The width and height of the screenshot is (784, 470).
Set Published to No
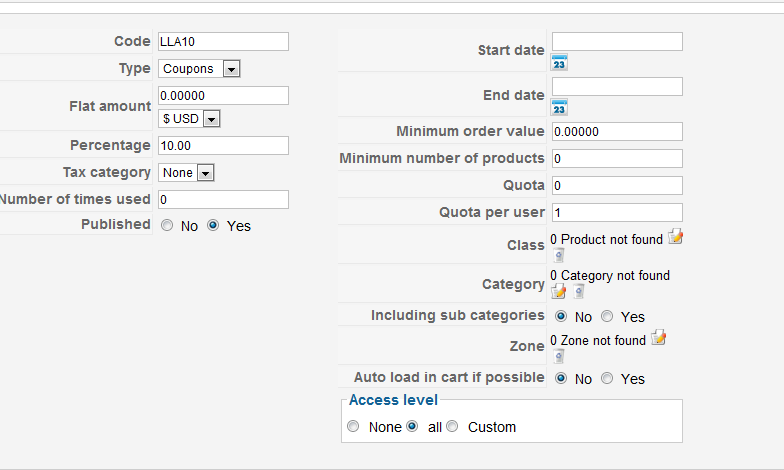coord(167,226)
